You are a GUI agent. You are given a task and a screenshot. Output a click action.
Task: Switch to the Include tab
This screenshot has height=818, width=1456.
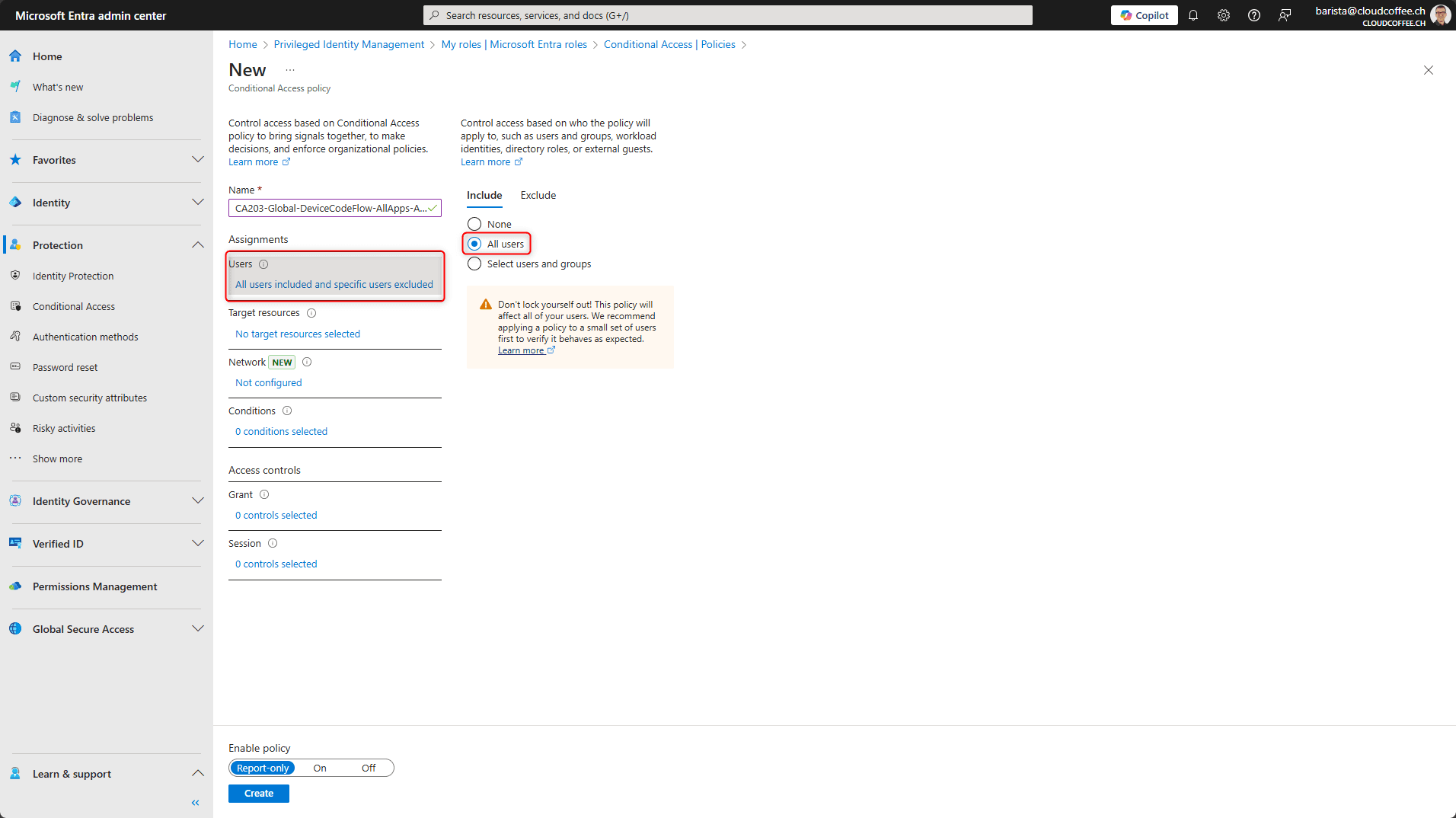(x=484, y=195)
